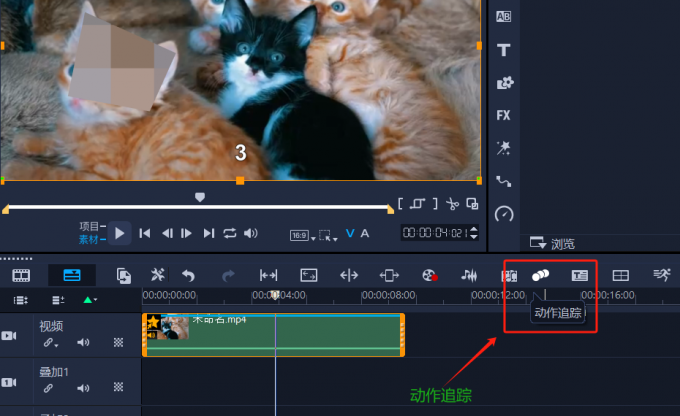Click the toolbar icon left of the Motion Tracking dots
The image size is (680, 416).
pos(510,275)
